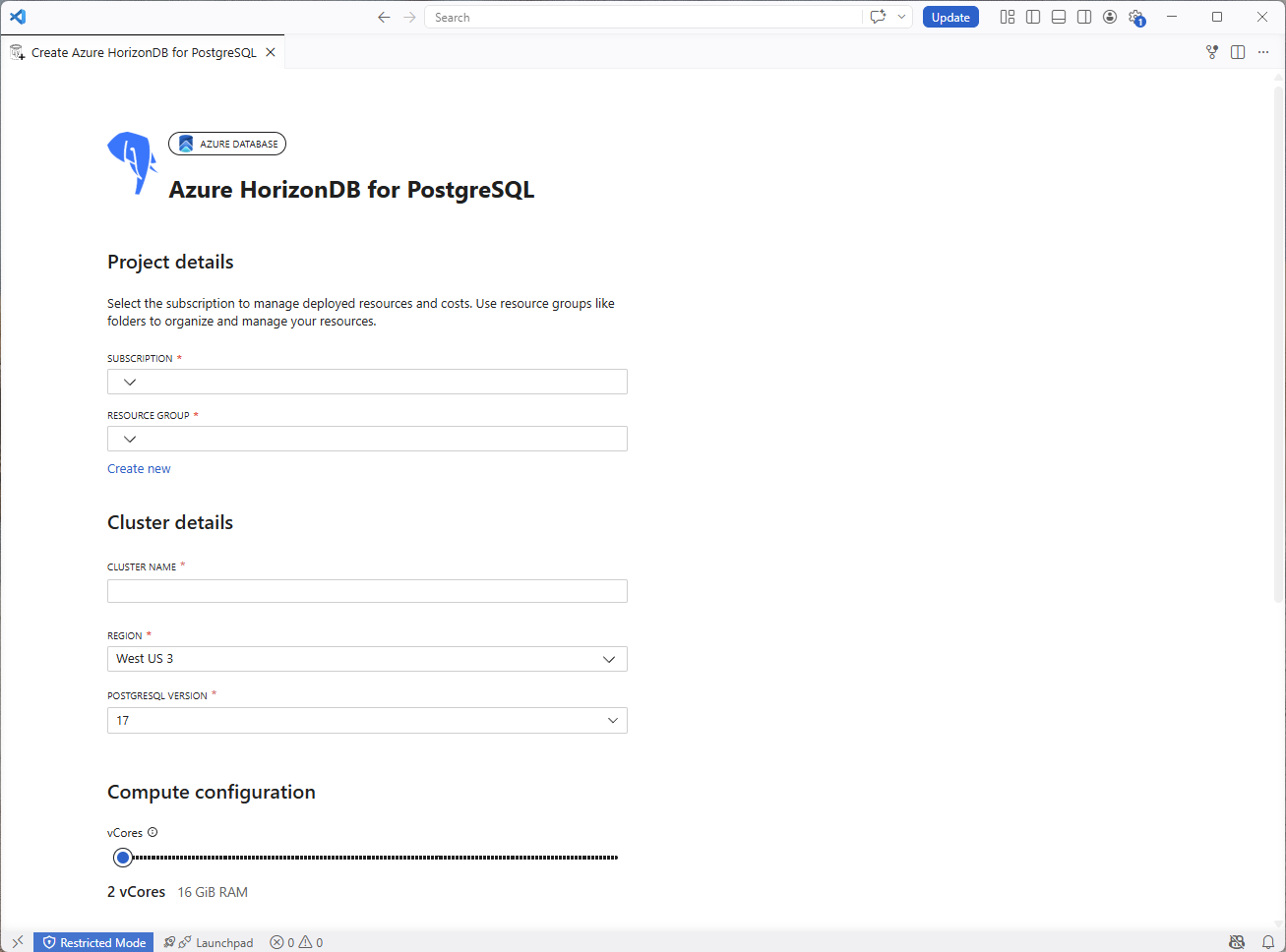Open notifications bell icon

click(x=1268, y=942)
